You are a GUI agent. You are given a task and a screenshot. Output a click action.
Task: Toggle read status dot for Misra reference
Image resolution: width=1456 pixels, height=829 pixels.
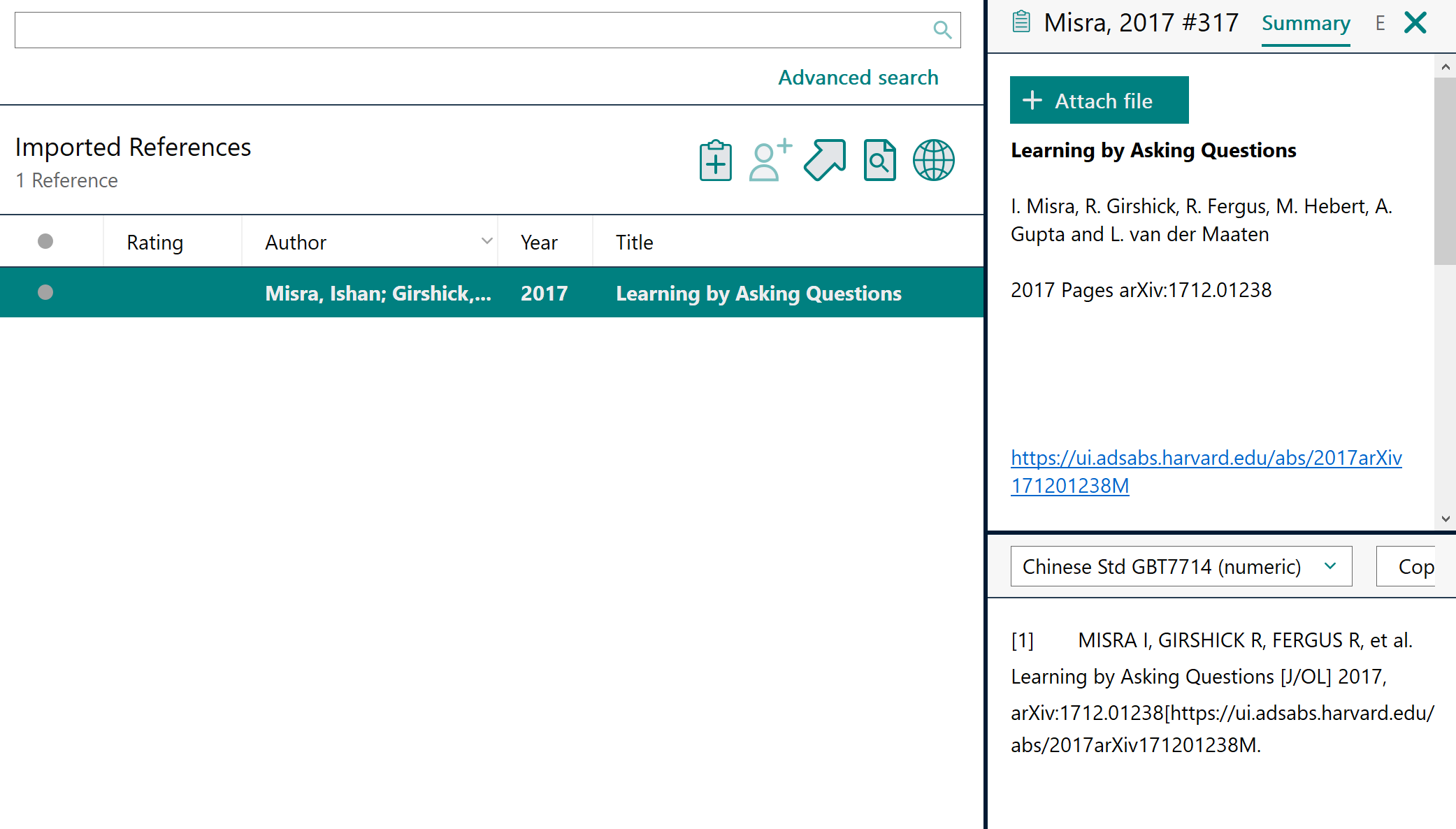tap(45, 292)
